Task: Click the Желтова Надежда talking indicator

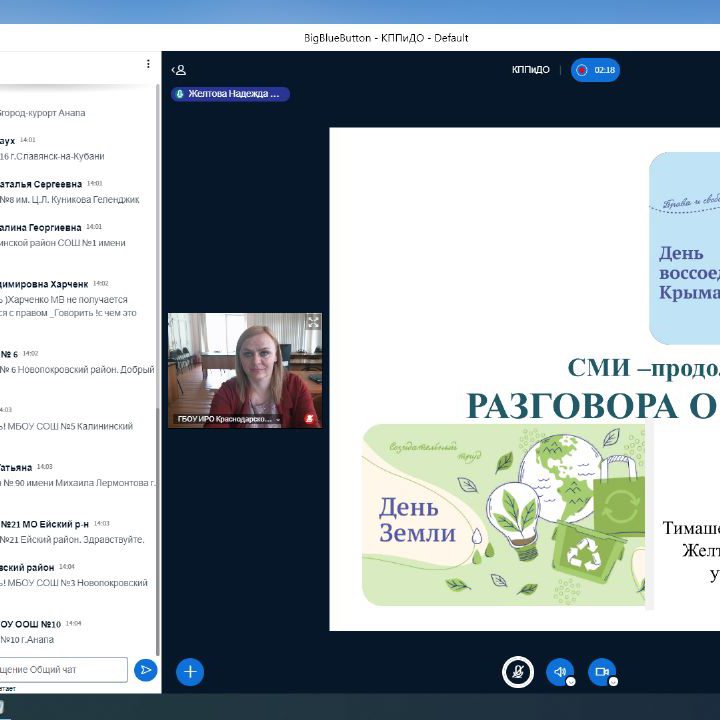Action: click(x=230, y=94)
